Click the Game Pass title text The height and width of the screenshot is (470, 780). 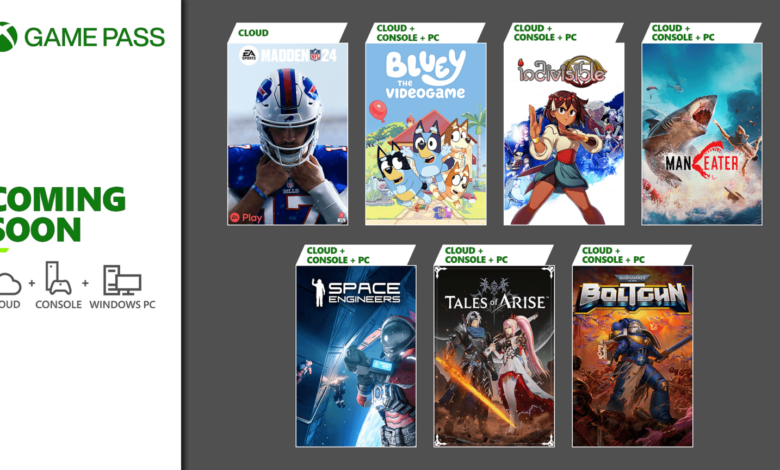pos(95,37)
